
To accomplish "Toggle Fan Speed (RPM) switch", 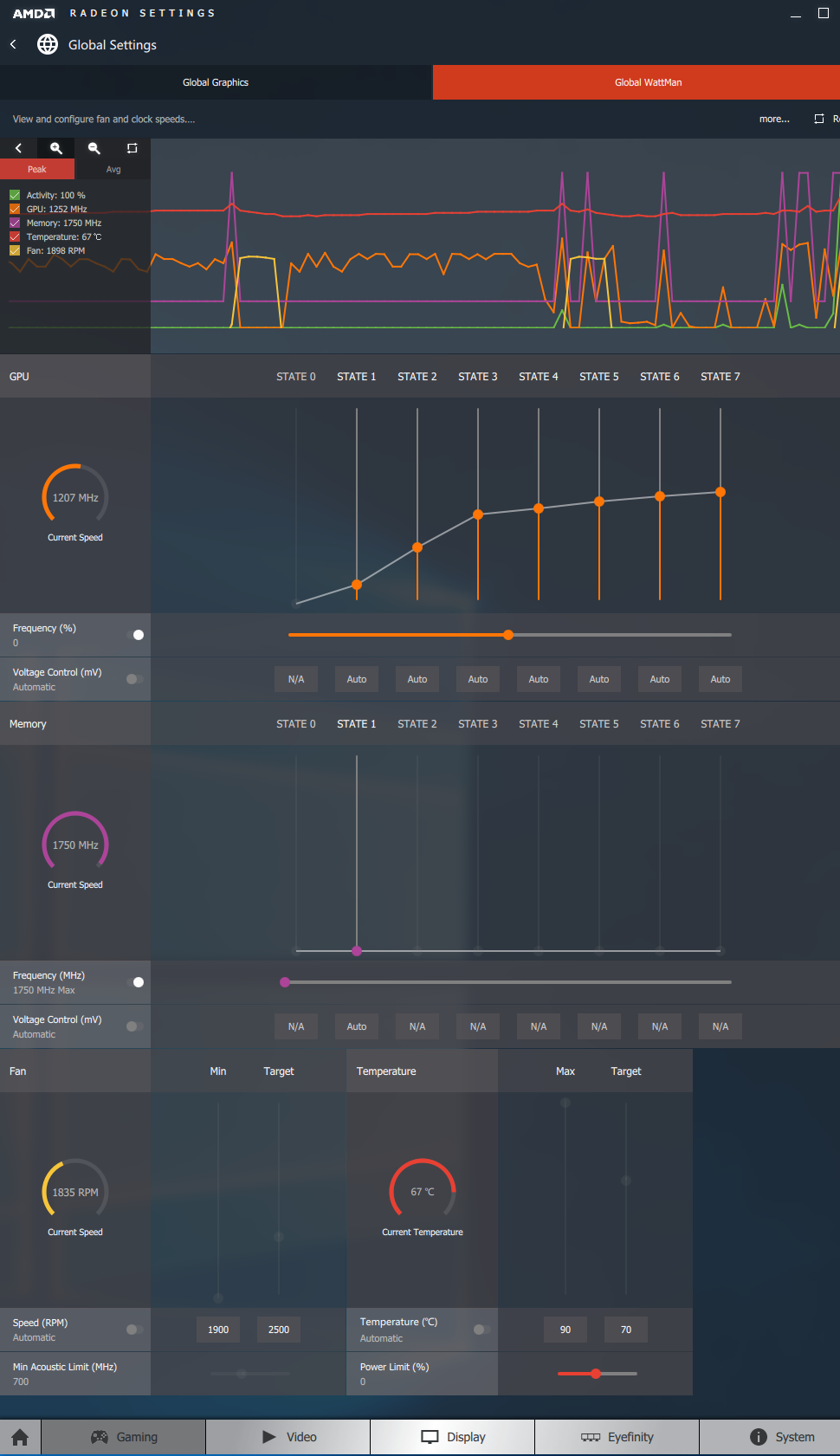I will point(135,1330).
